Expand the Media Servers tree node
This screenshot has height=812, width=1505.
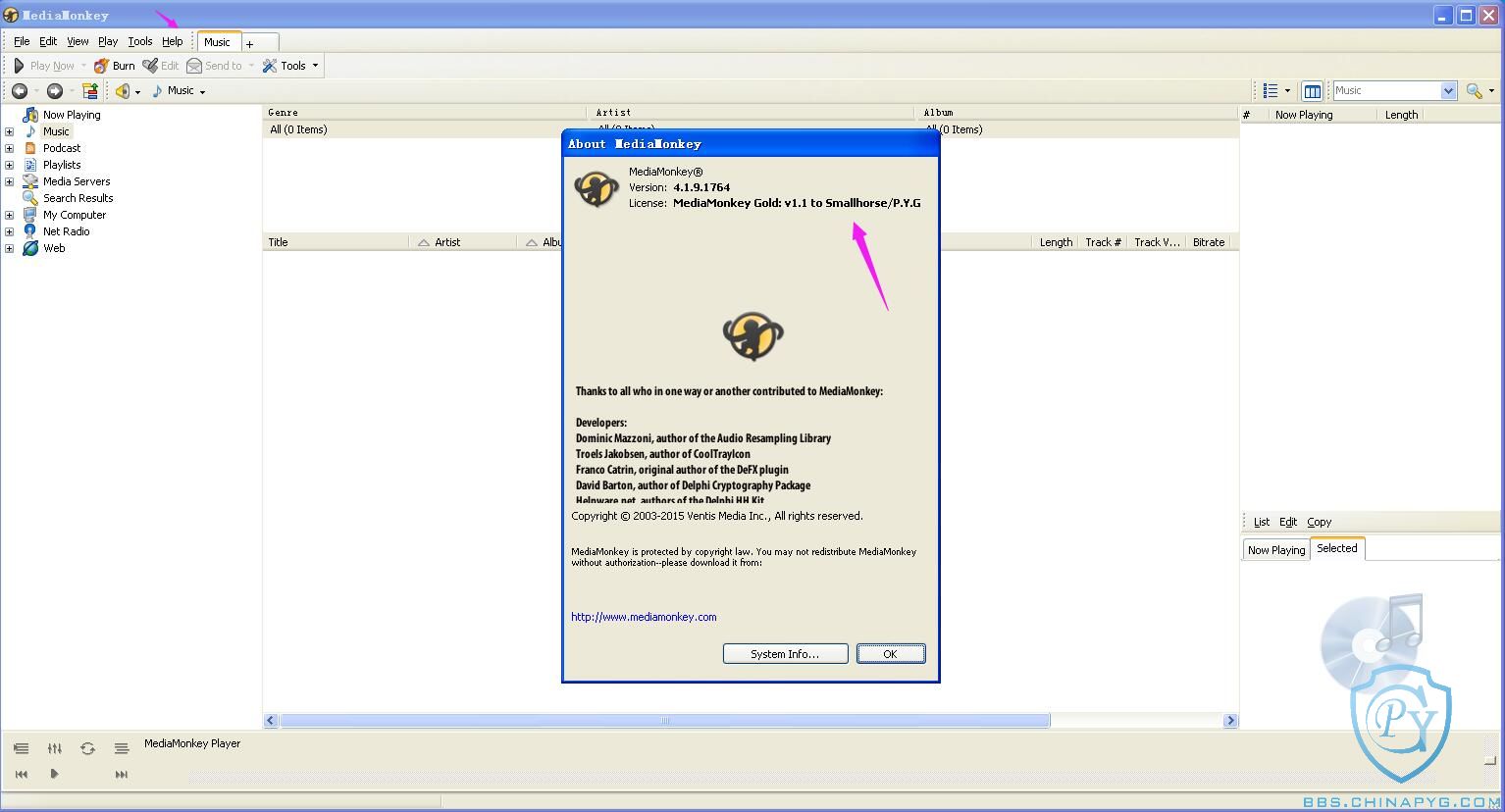click(x=9, y=181)
